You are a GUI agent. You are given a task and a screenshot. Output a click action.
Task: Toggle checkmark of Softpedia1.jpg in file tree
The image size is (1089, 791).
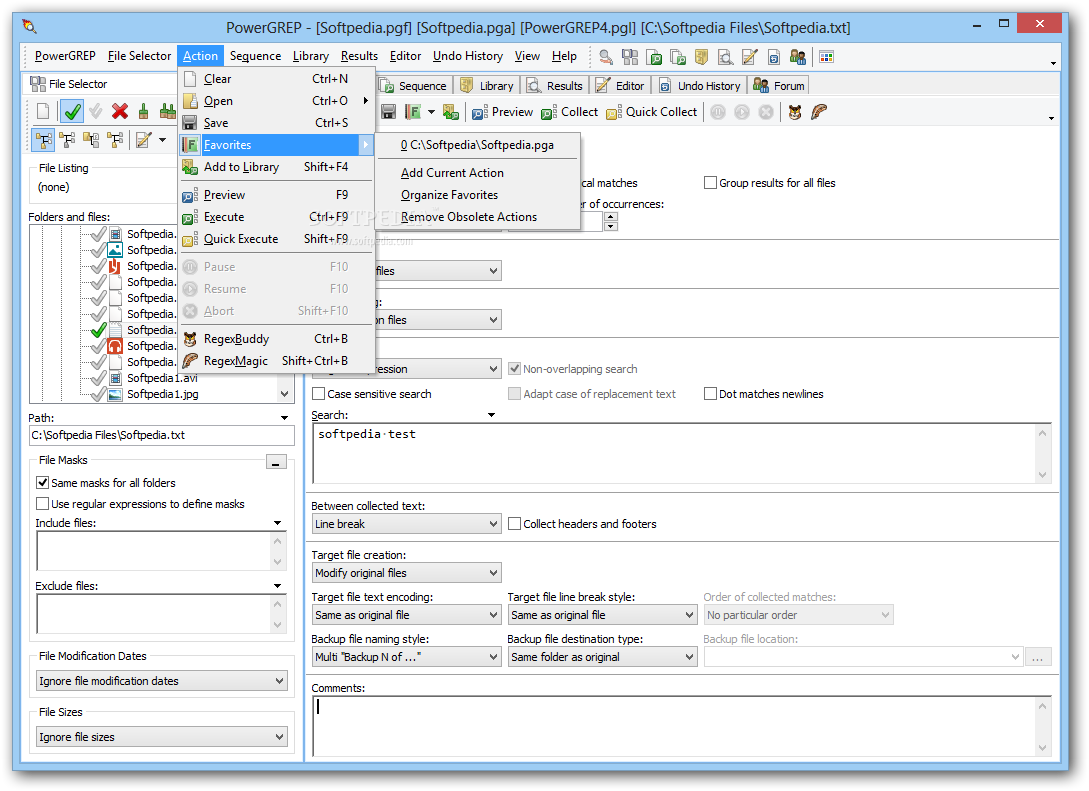coord(98,394)
